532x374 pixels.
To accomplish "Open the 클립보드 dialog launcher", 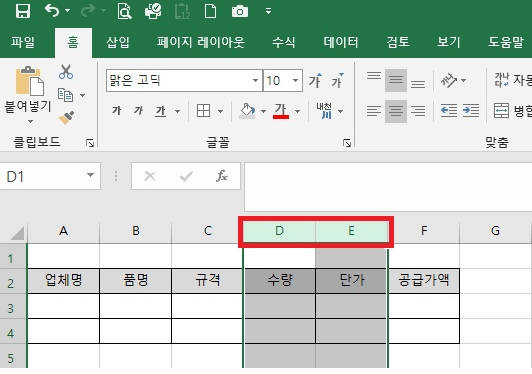I will pyautogui.click(x=90, y=143).
